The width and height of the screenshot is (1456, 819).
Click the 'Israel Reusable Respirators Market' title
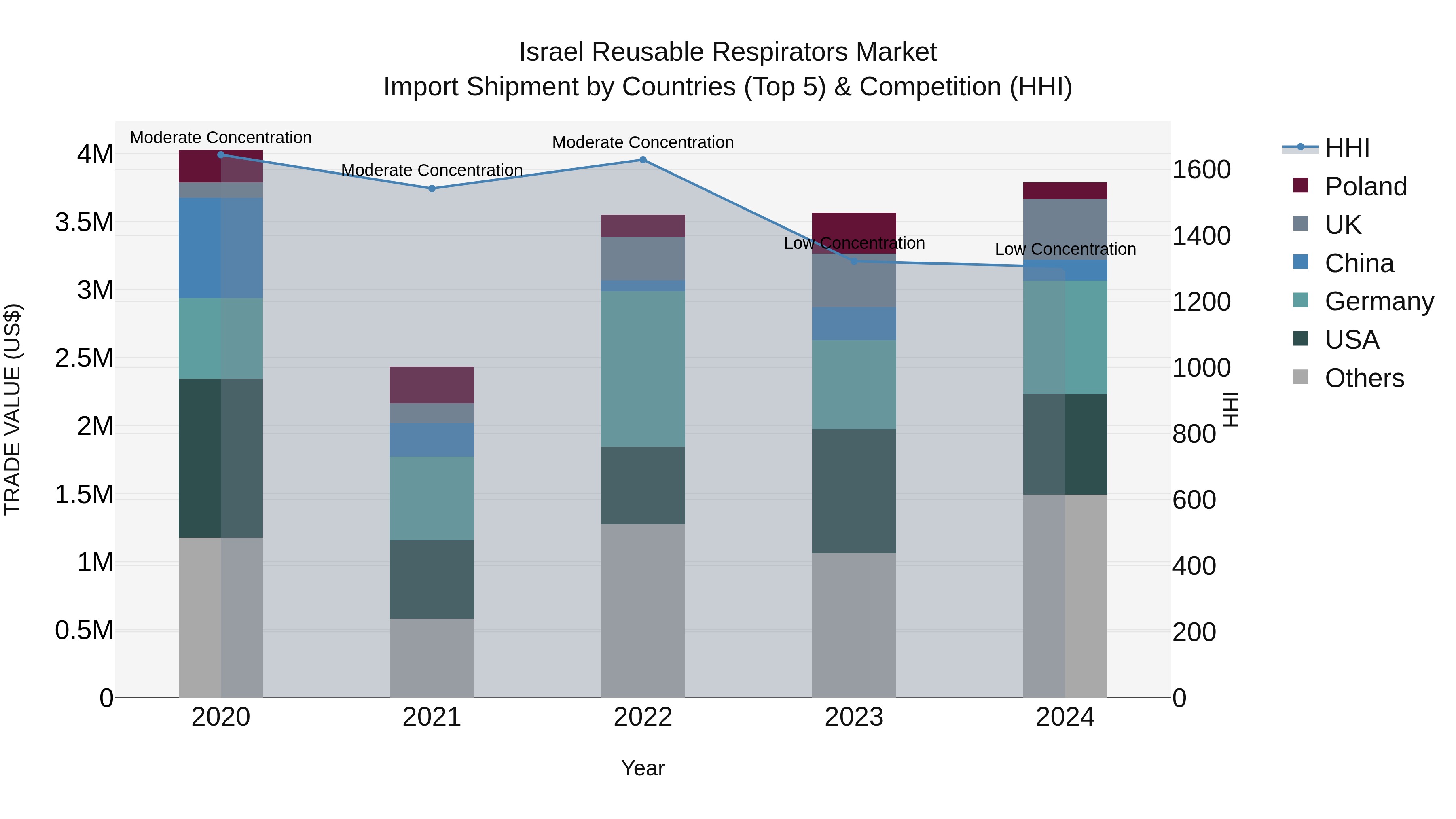point(728,52)
